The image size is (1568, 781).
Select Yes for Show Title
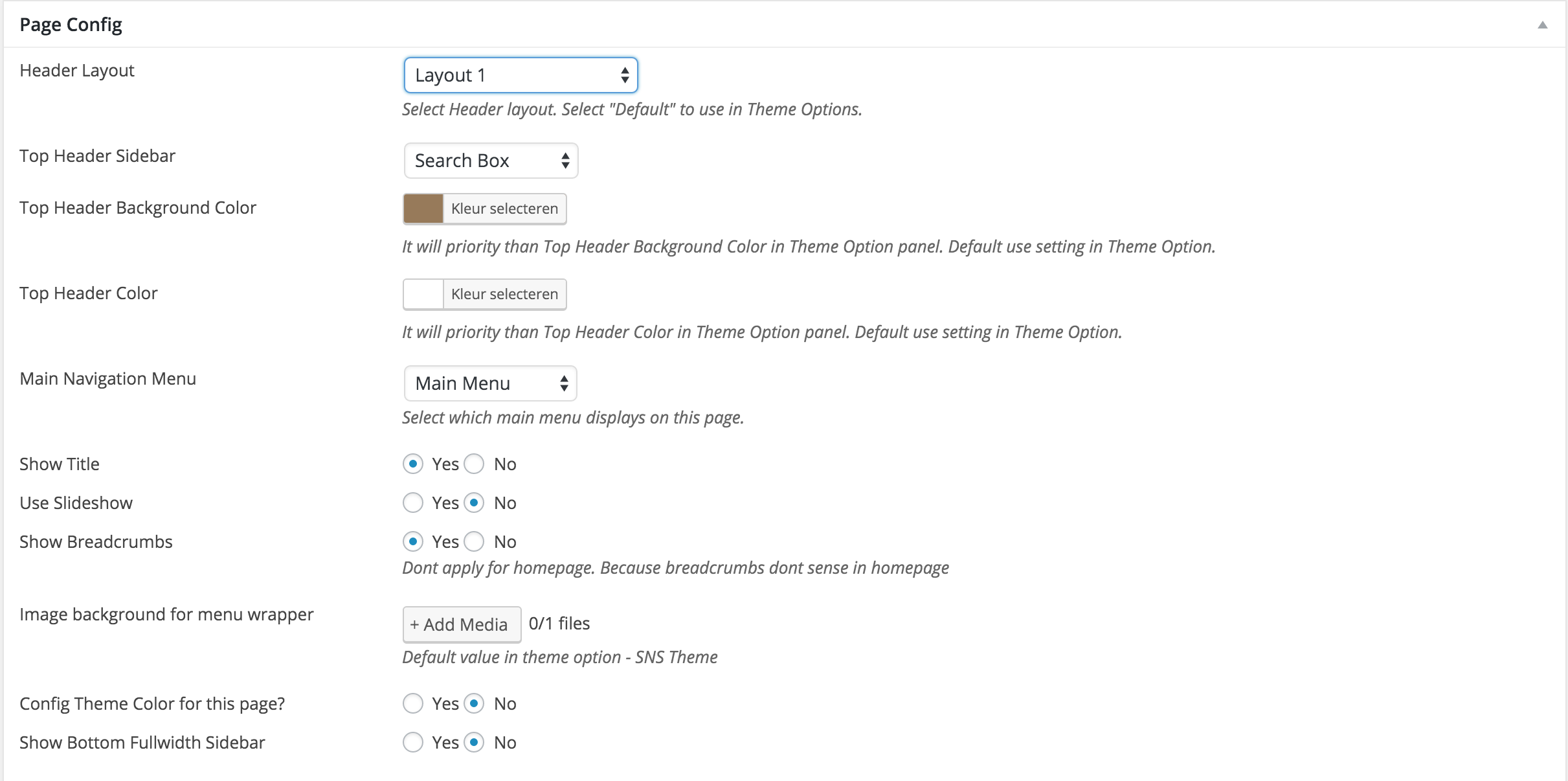pos(413,464)
